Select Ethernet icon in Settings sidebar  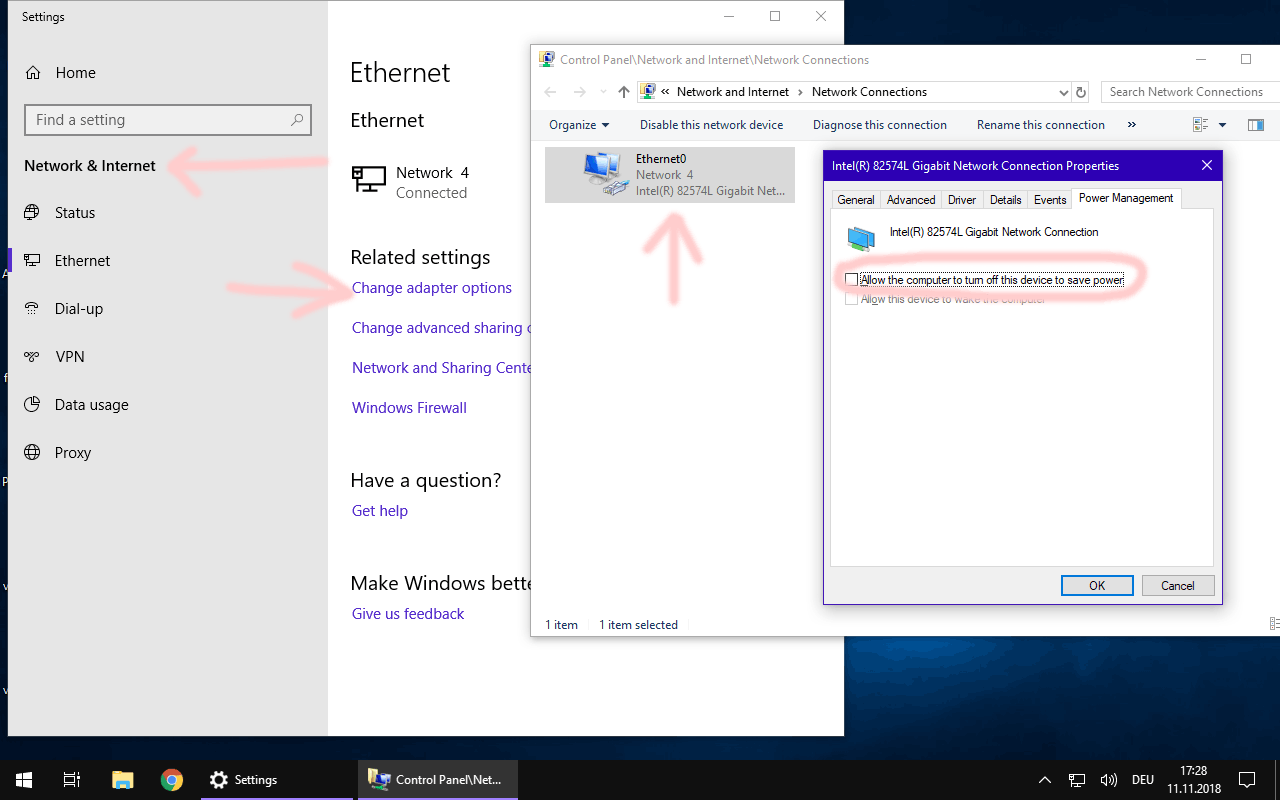coord(33,261)
